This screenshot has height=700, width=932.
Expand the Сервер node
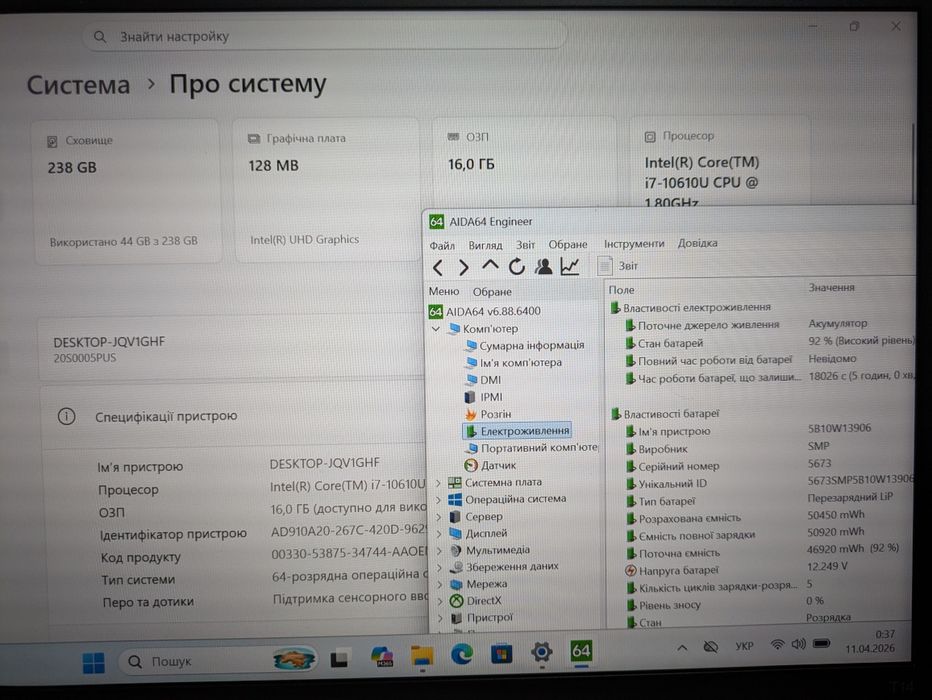pos(439,517)
